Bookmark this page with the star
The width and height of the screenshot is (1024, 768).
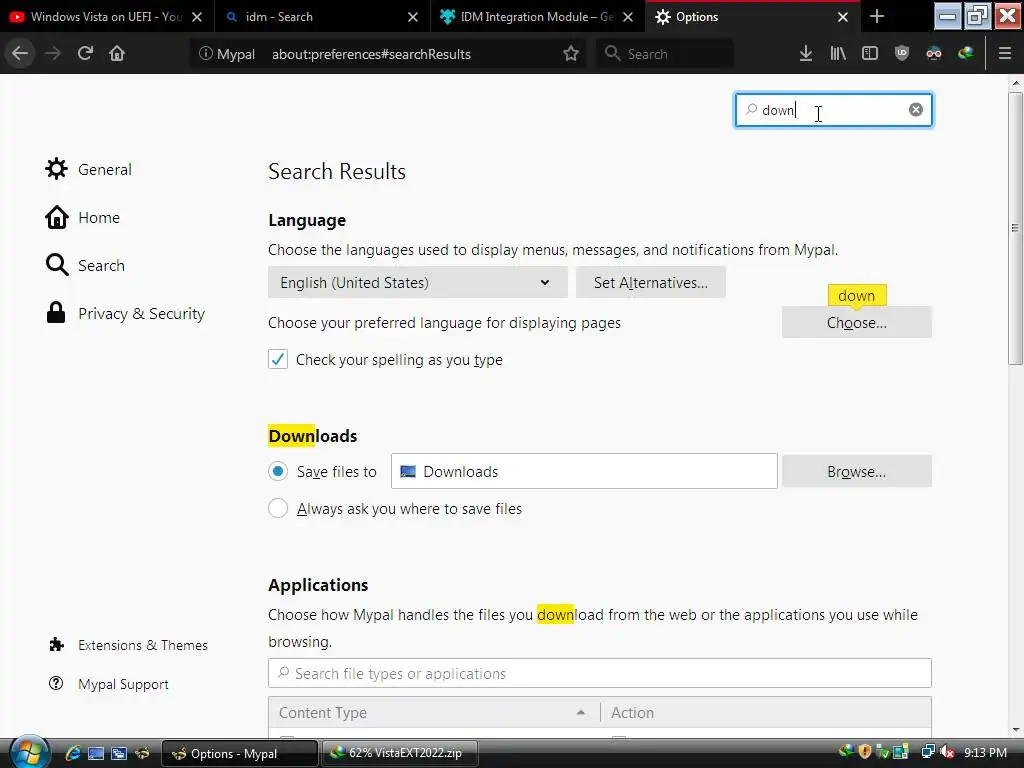pyautogui.click(x=571, y=54)
